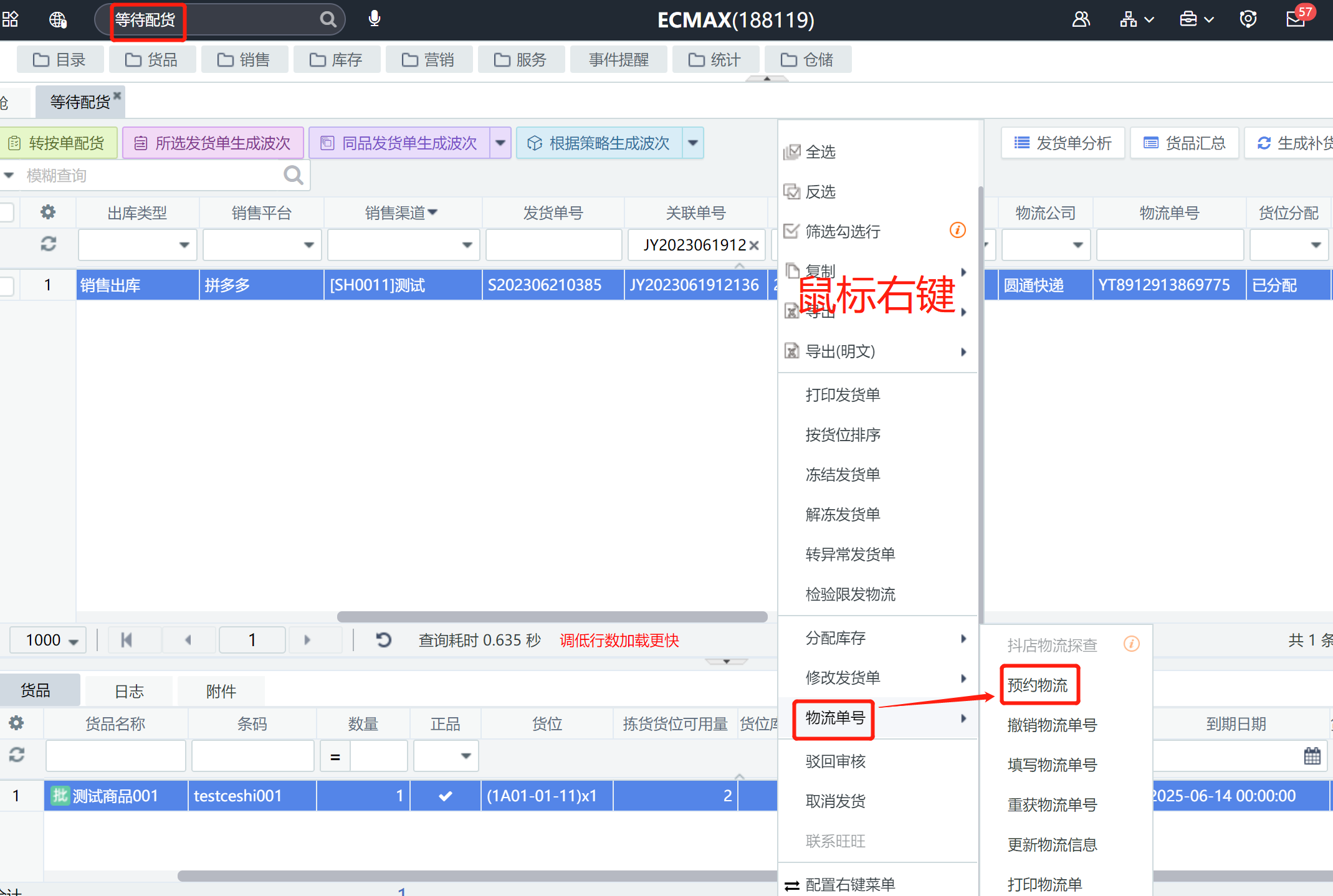Go to first page icon
The image size is (1333, 896).
127,640
